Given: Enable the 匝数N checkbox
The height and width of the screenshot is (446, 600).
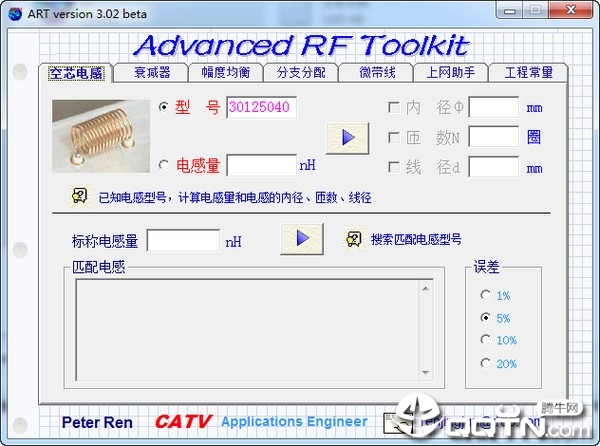Looking at the screenshot, I should click(x=394, y=137).
